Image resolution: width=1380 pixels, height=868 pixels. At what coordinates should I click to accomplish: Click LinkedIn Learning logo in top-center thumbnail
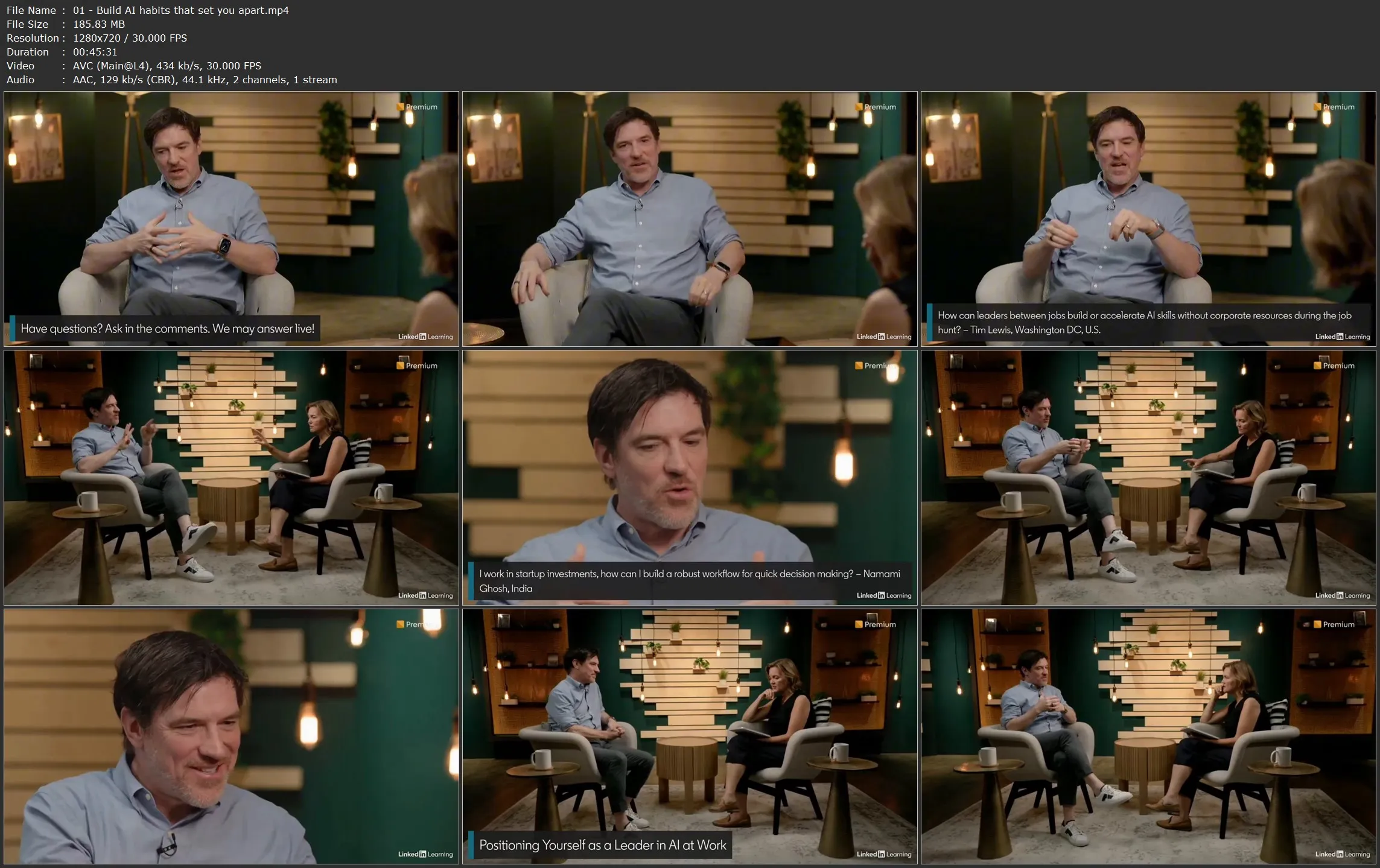[884, 337]
